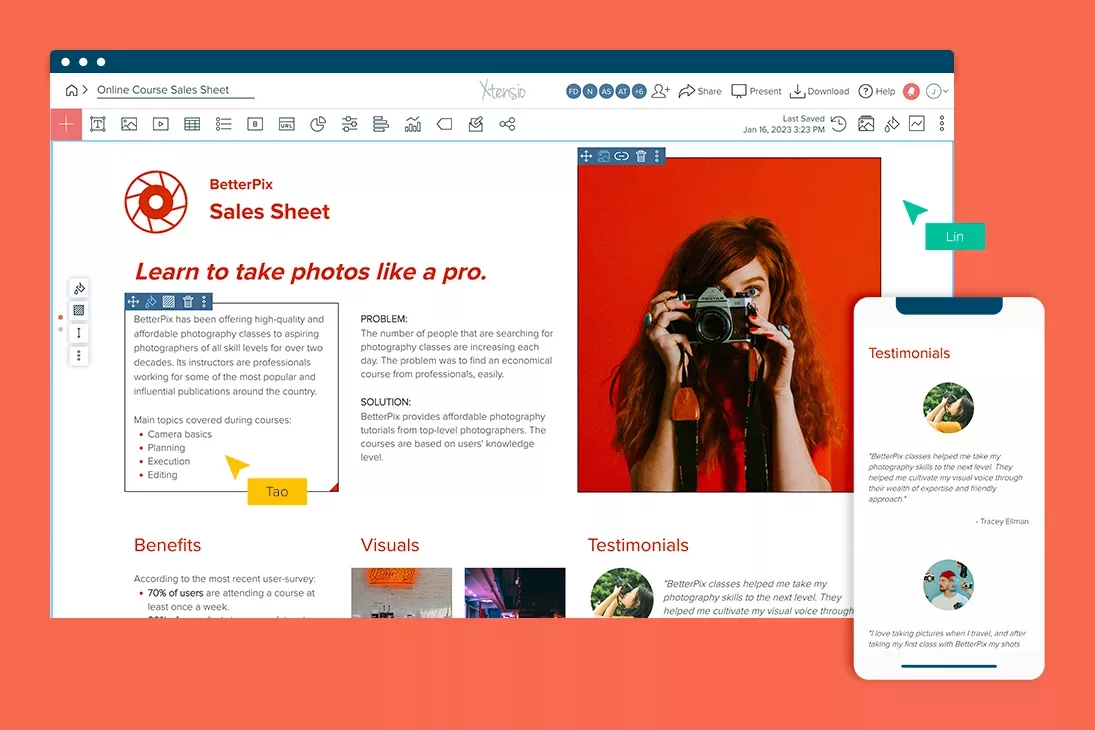Open Present mode
The image size is (1095, 730).
pos(756,91)
